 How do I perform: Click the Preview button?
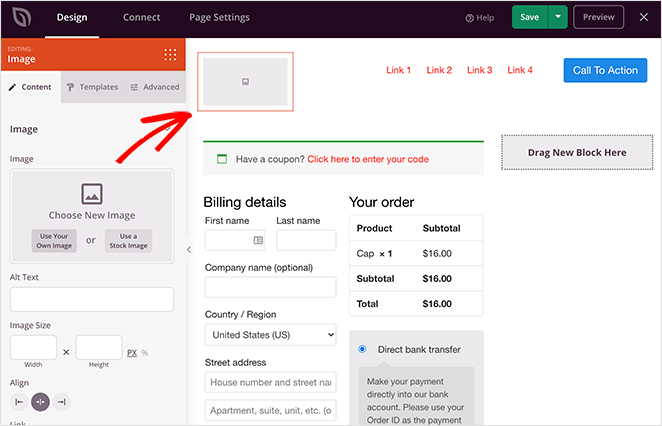point(598,17)
